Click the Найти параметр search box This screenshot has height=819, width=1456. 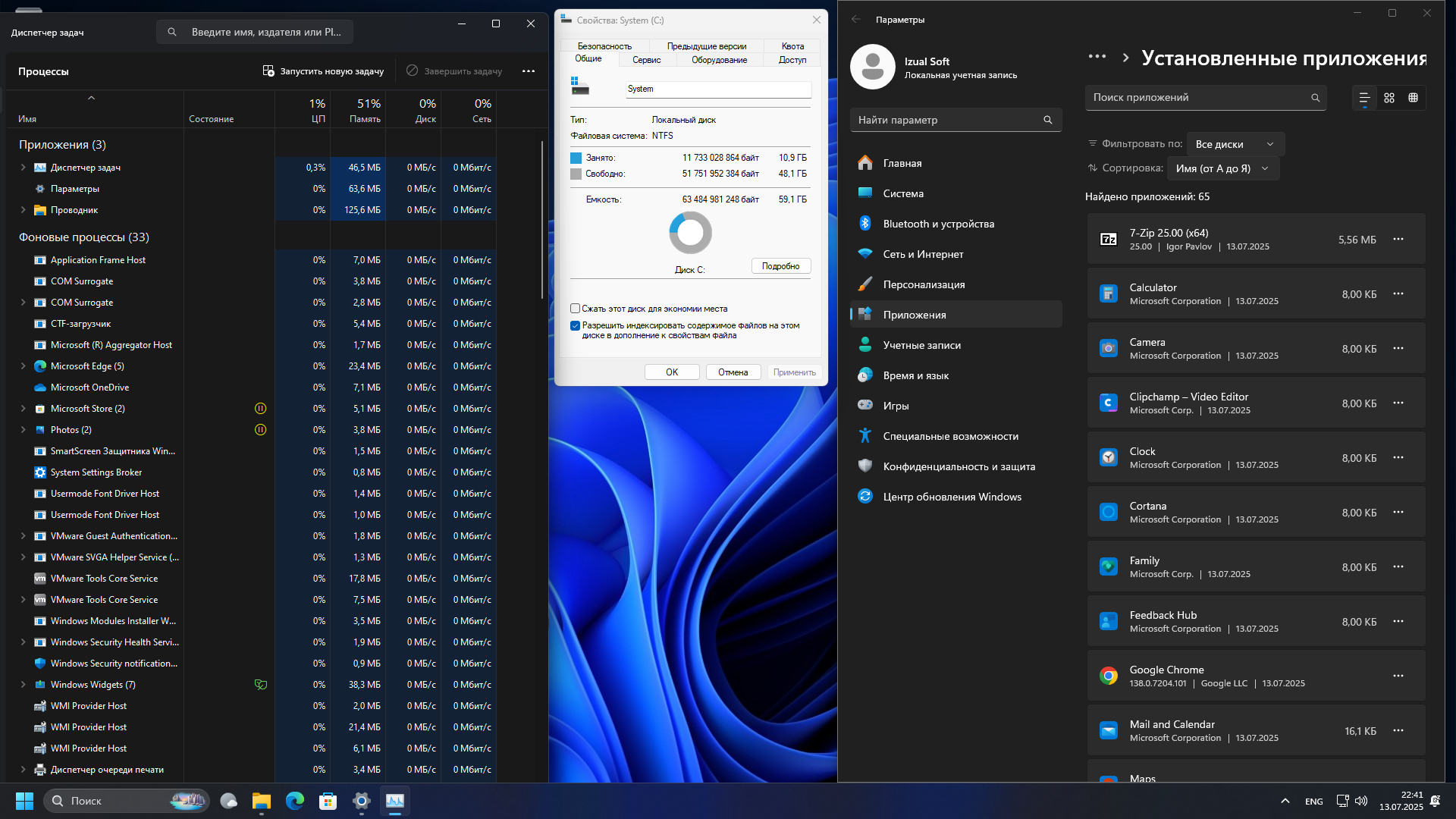[955, 120]
